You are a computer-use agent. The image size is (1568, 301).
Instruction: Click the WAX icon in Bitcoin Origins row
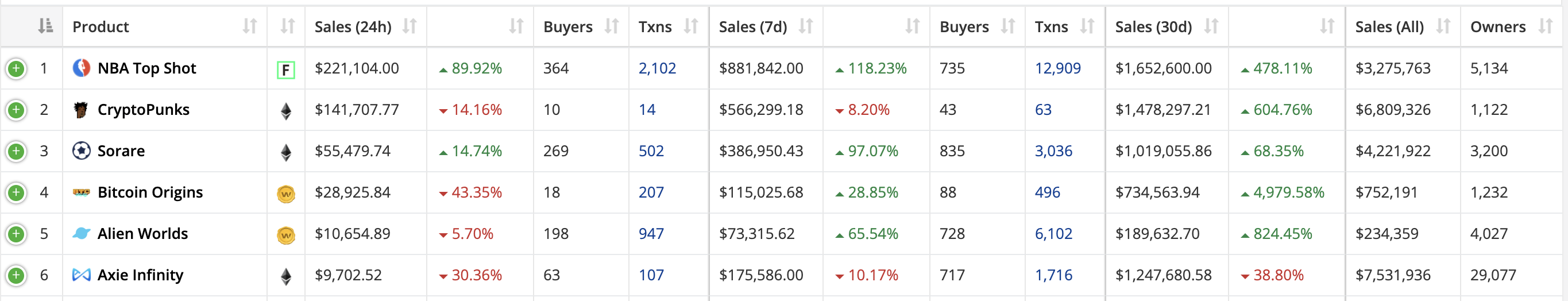[285, 194]
